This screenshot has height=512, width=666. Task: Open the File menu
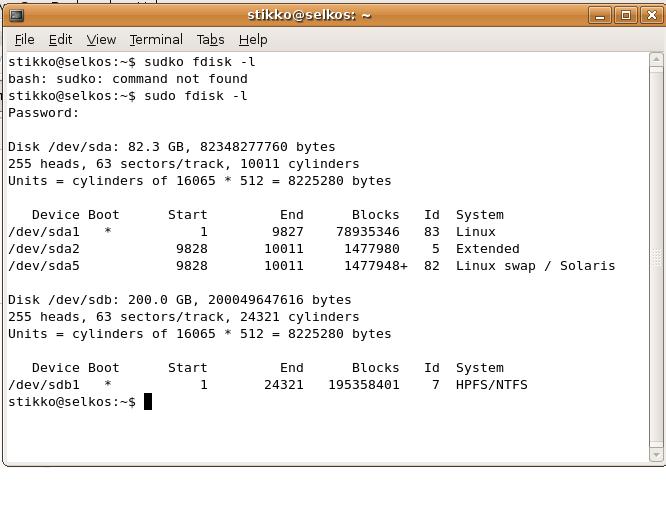click(x=25, y=40)
